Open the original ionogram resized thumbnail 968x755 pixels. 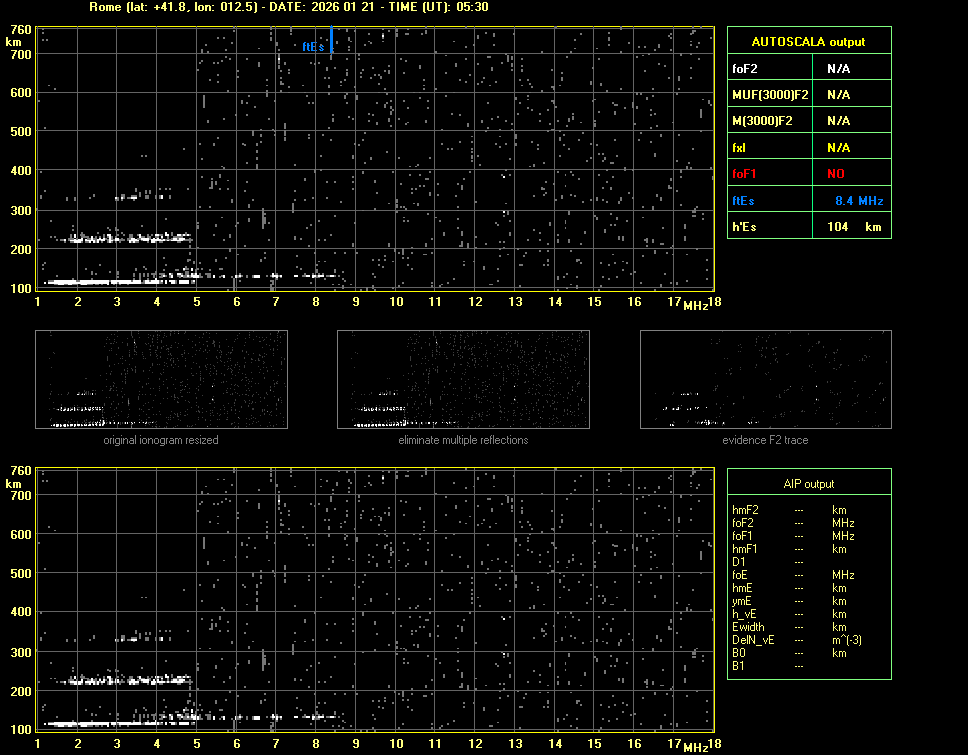[x=161, y=379]
